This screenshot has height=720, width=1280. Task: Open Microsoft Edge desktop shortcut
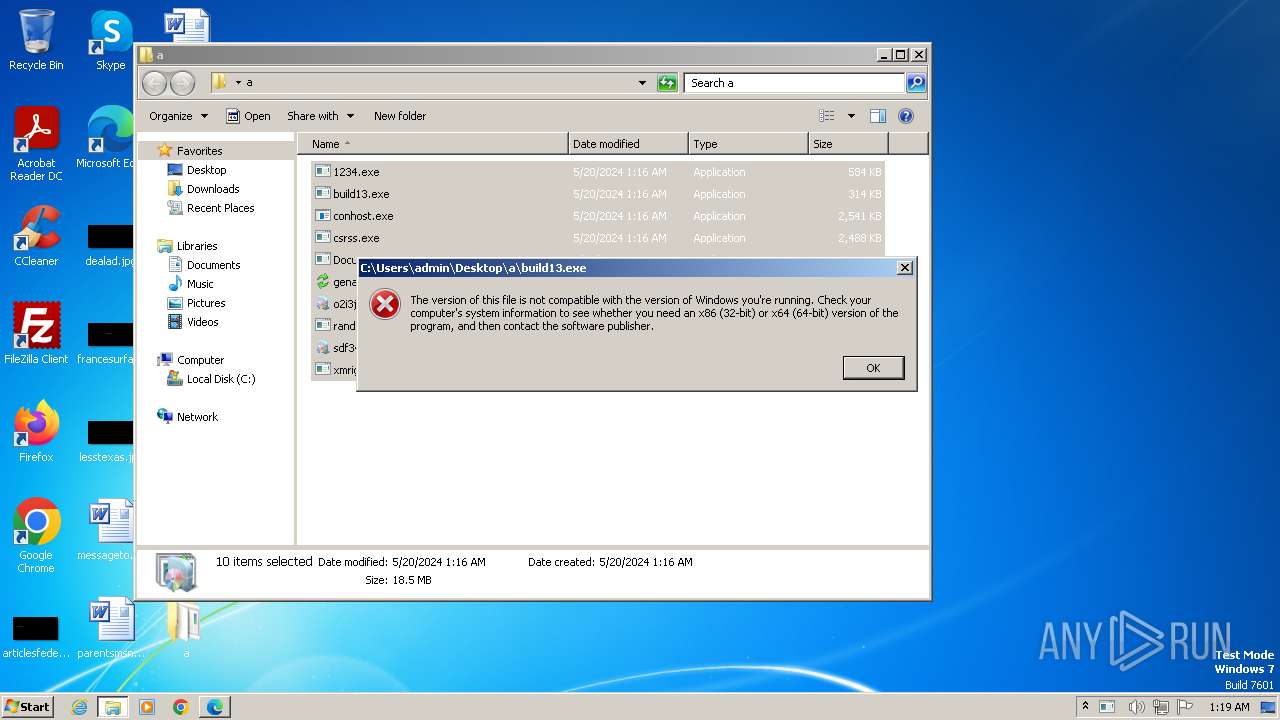pos(108,138)
